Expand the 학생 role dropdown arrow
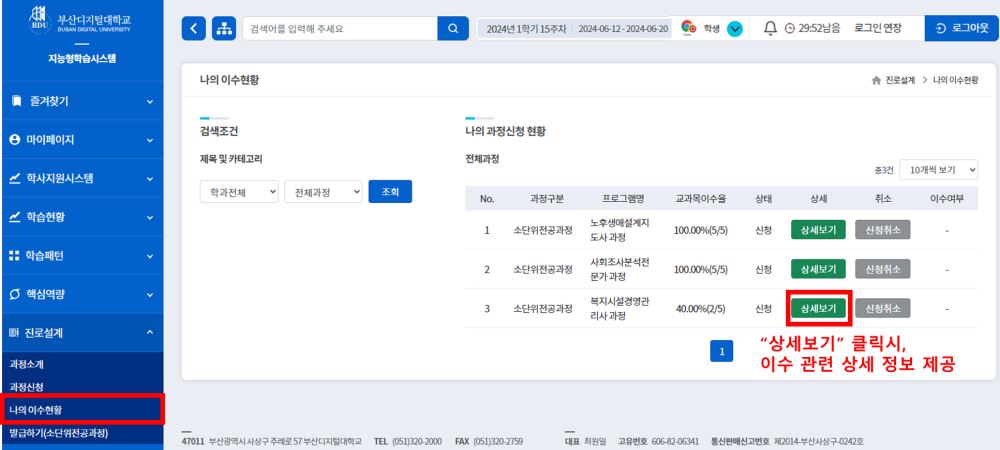Viewport: 1000px width, 450px height. click(735, 29)
